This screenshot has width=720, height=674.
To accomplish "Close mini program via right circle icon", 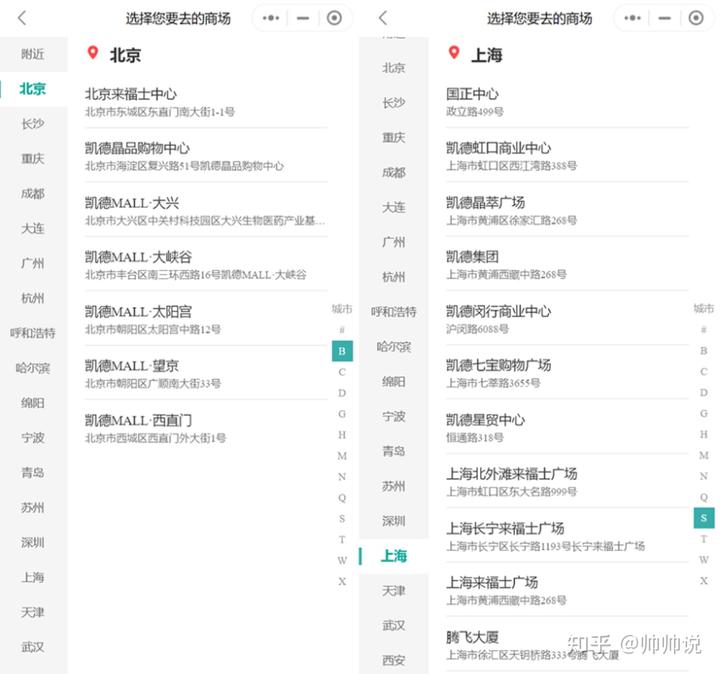I will coord(696,18).
